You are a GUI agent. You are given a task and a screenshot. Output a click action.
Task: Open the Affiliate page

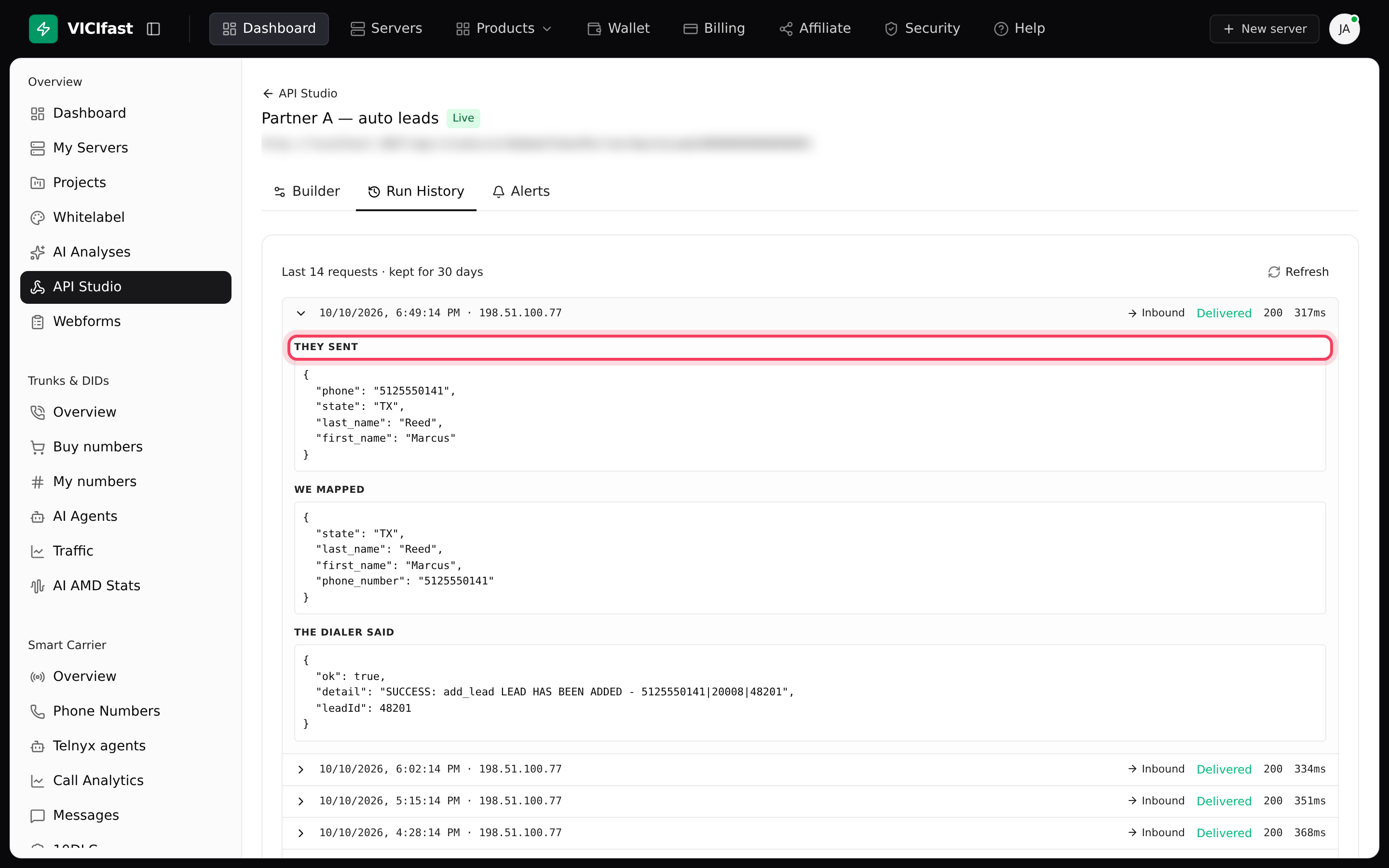[815, 29]
